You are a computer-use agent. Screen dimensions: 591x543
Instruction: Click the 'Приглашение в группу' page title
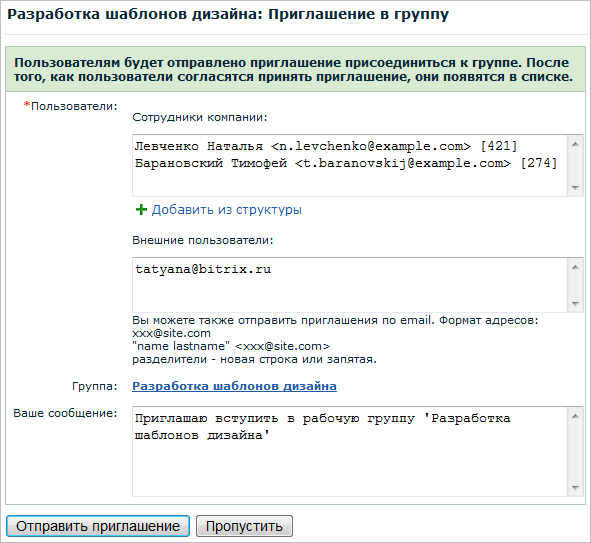pyautogui.click(x=358, y=15)
